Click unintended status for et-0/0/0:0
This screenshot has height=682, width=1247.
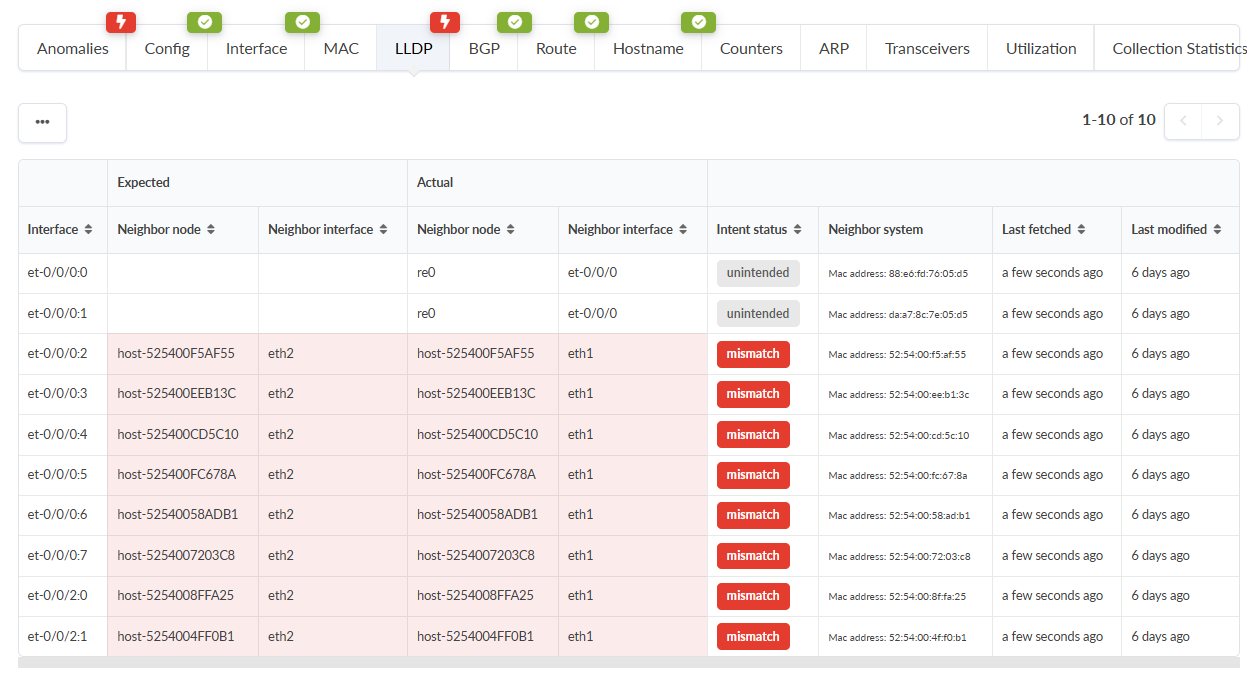click(758, 273)
